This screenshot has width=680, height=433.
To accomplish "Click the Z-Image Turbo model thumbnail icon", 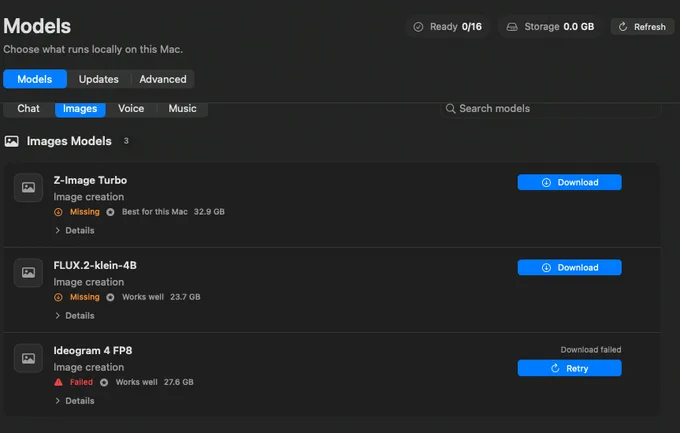I will pyautogui.click(x=28, y=187).
